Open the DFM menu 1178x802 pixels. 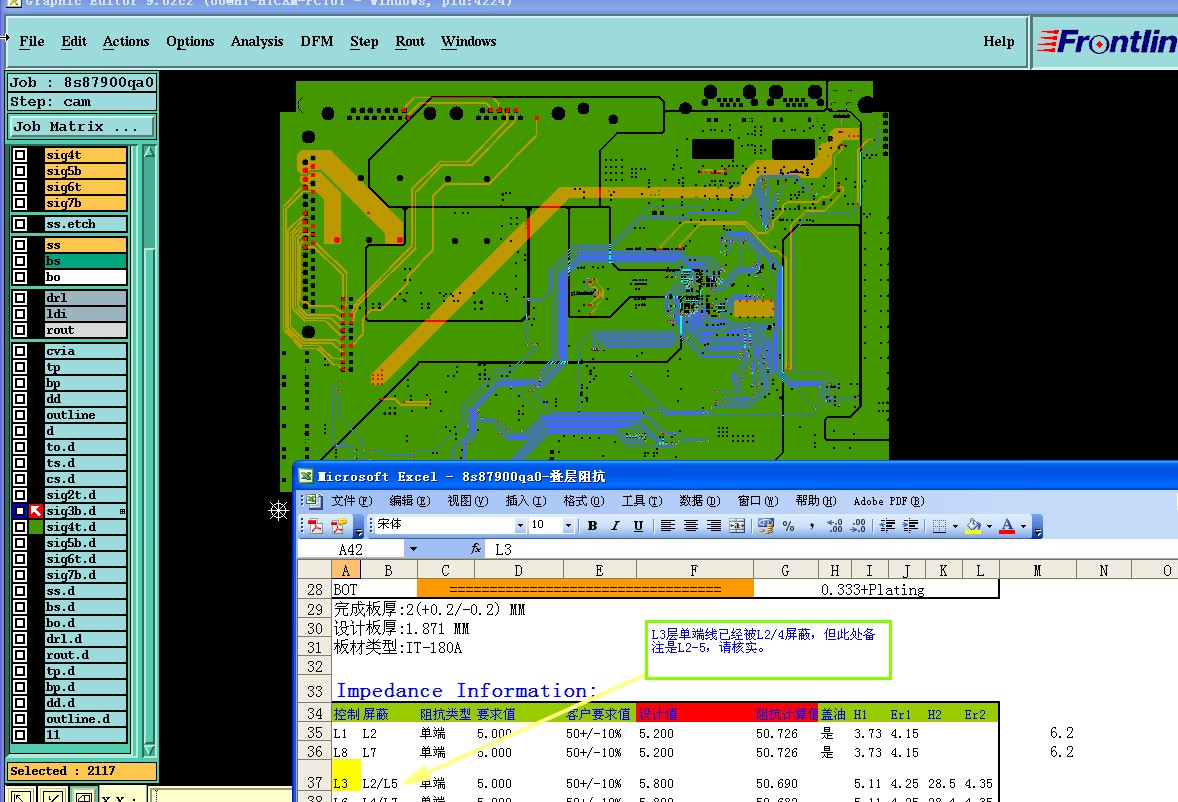pyautogui.click(x=316, y=41)
